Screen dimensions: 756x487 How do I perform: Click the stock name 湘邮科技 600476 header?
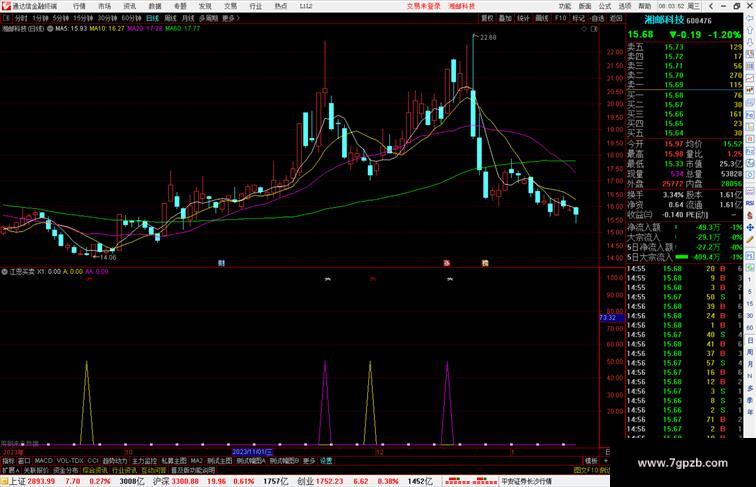click(x=677, y=20)
